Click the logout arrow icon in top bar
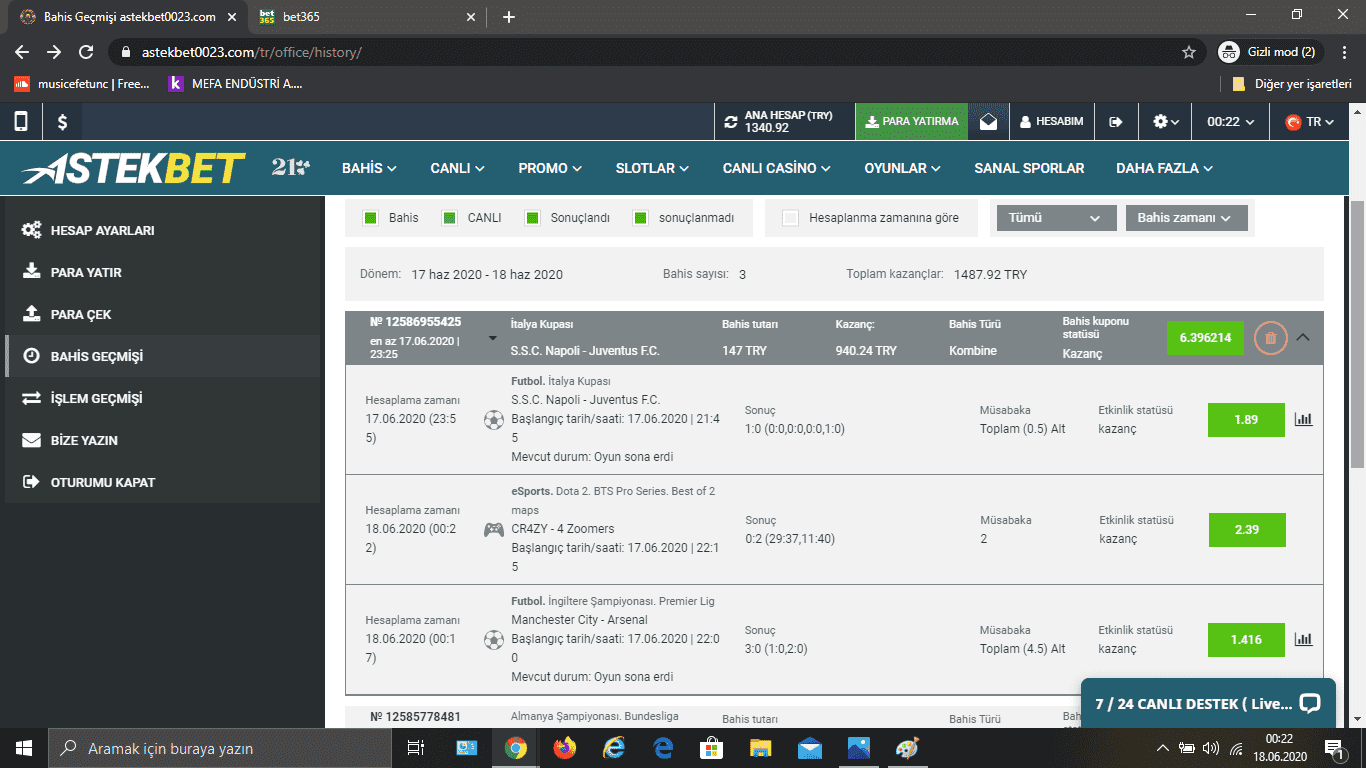This screenshot has height=768, width=1366. (1116, 122)
